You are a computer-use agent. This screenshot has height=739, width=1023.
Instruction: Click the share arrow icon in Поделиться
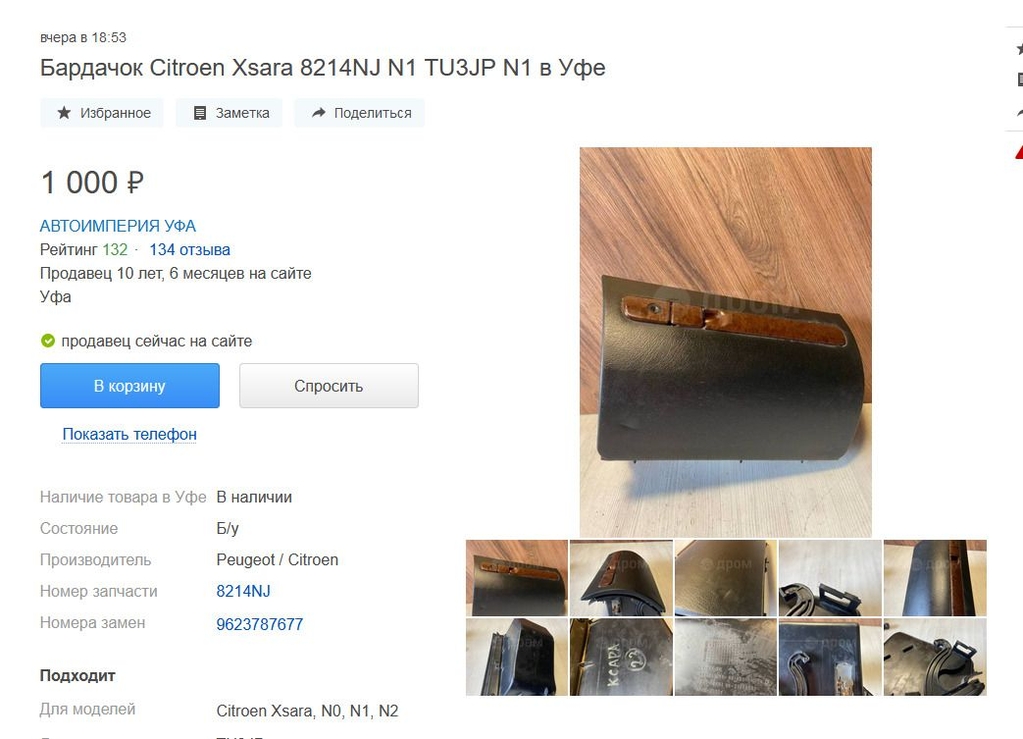[318, 113]
